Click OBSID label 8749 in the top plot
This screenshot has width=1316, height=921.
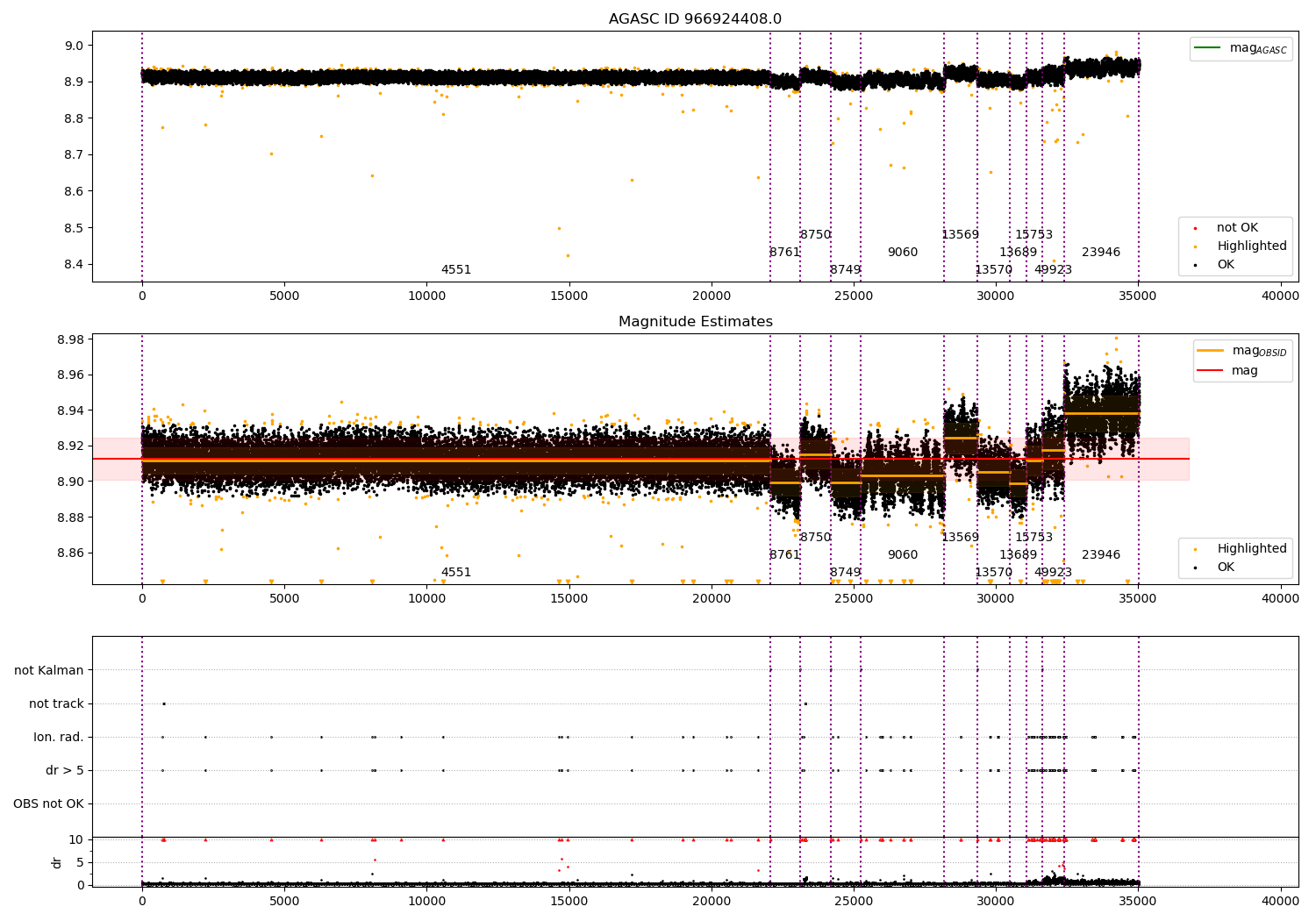[845, 270]
